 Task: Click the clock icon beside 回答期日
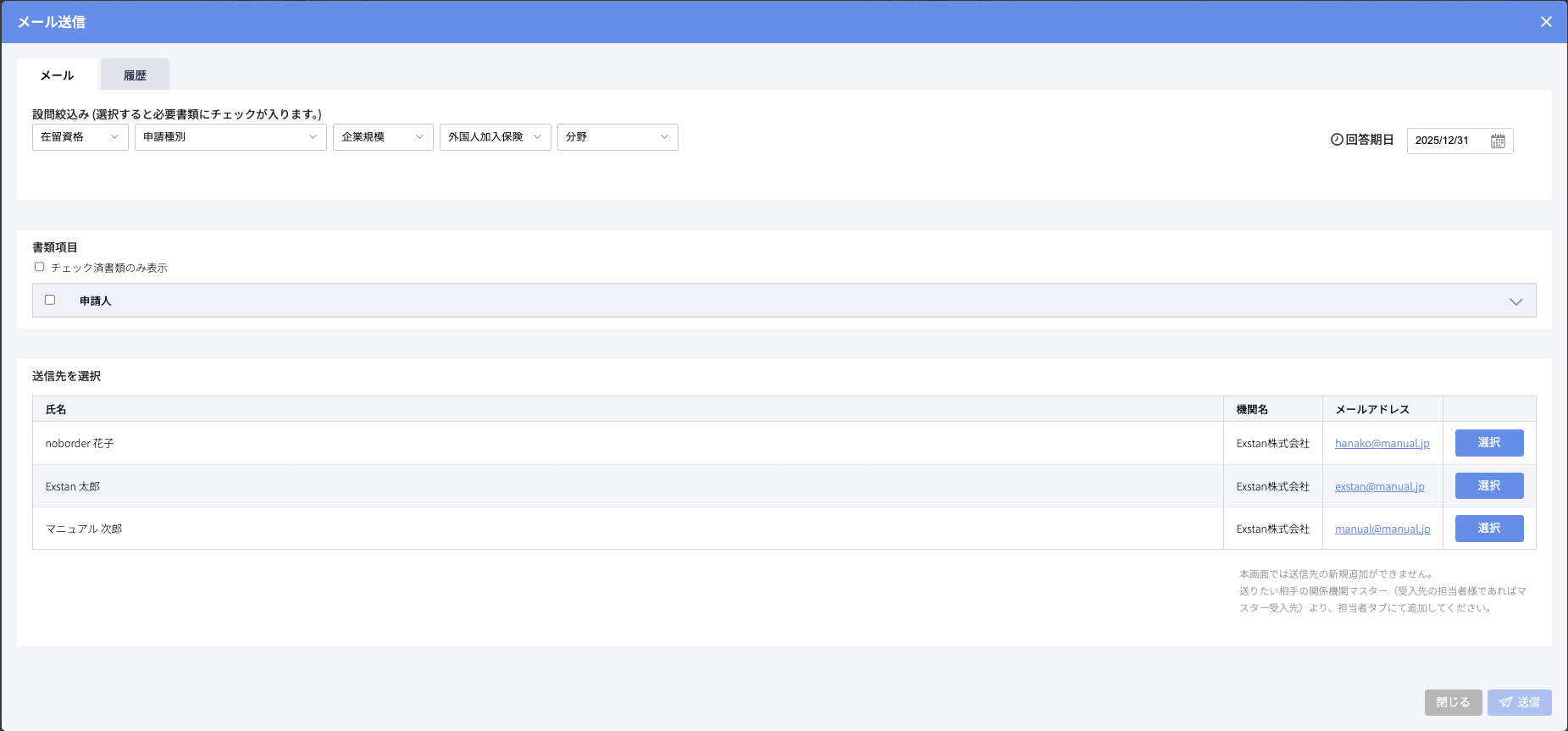[x=1337, y=140]
